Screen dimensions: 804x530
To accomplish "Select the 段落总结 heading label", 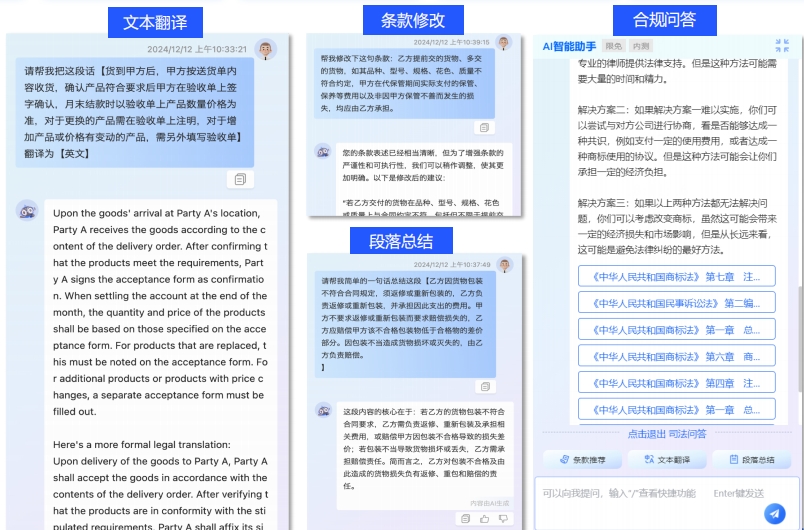I will (401, 241).
